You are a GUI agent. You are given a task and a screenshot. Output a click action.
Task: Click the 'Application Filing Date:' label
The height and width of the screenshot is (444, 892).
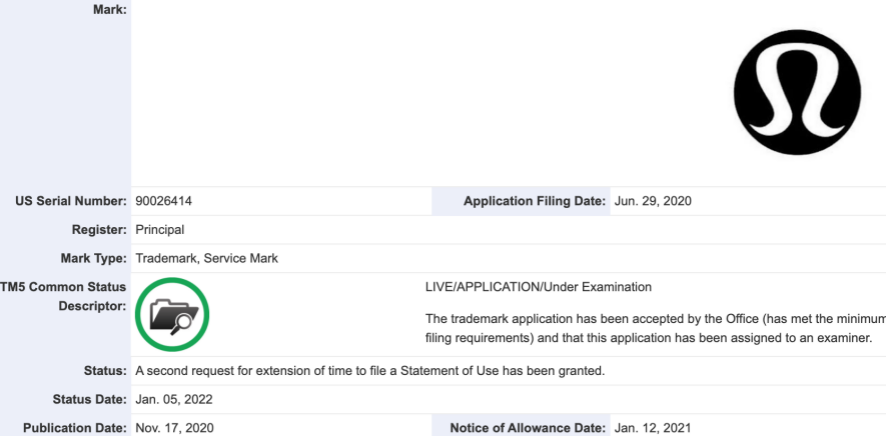pos(535,201)
